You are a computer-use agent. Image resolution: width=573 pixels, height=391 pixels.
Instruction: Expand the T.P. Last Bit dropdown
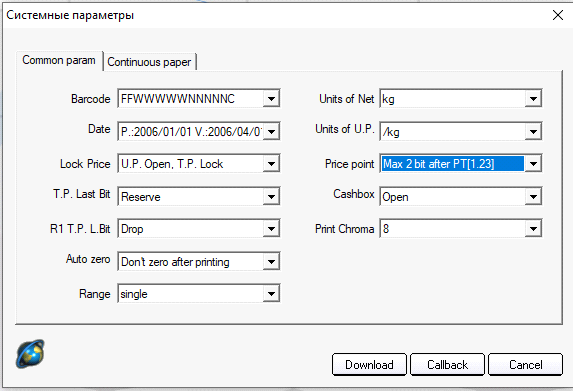click(271, 197)
